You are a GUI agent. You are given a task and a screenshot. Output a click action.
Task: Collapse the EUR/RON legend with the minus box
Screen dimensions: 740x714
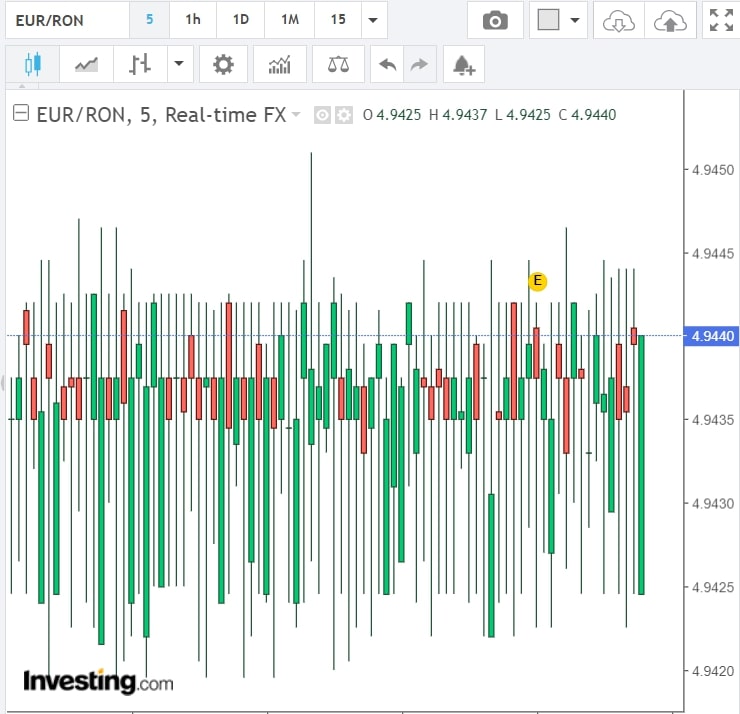20,115
